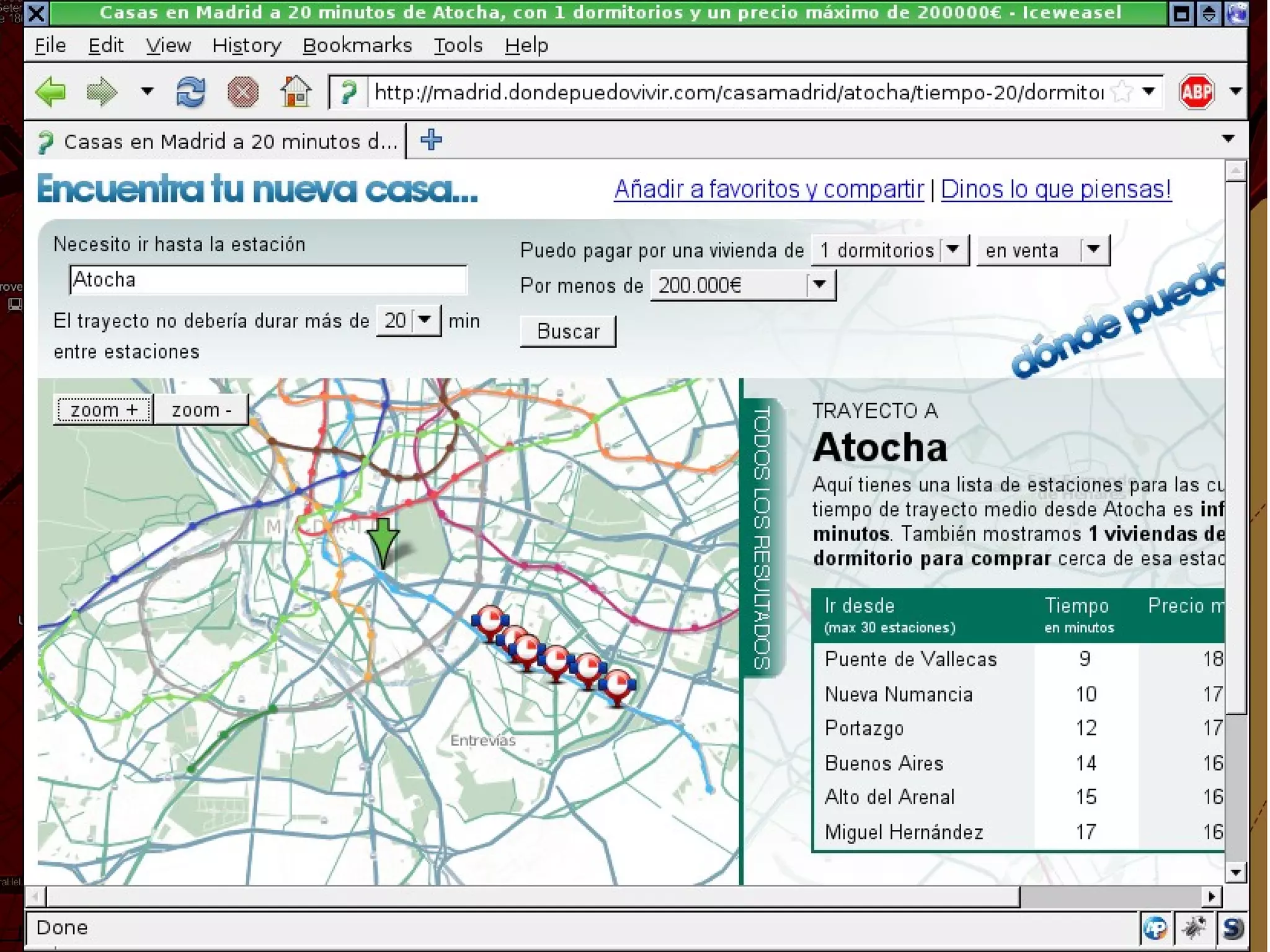Expand the 1 dormitorios dropdown
The height and width of the screenshot is (952, 1270).
click(x=953, y=250)
